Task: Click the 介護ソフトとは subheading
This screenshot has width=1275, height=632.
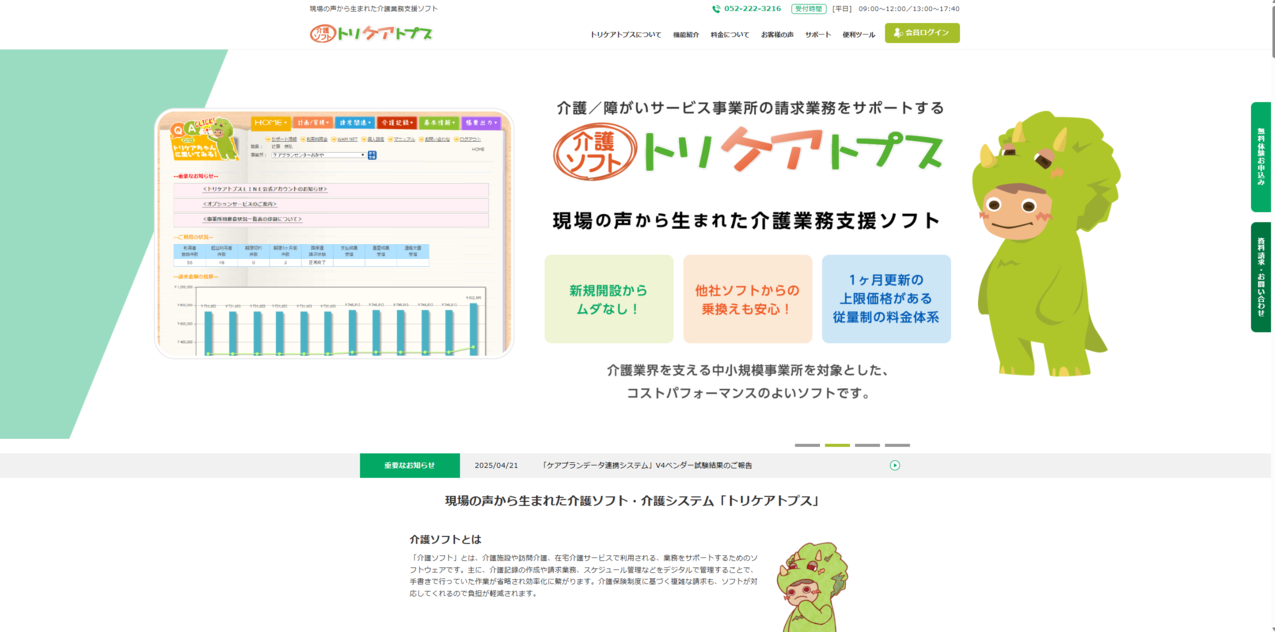Action: (445, 539)
